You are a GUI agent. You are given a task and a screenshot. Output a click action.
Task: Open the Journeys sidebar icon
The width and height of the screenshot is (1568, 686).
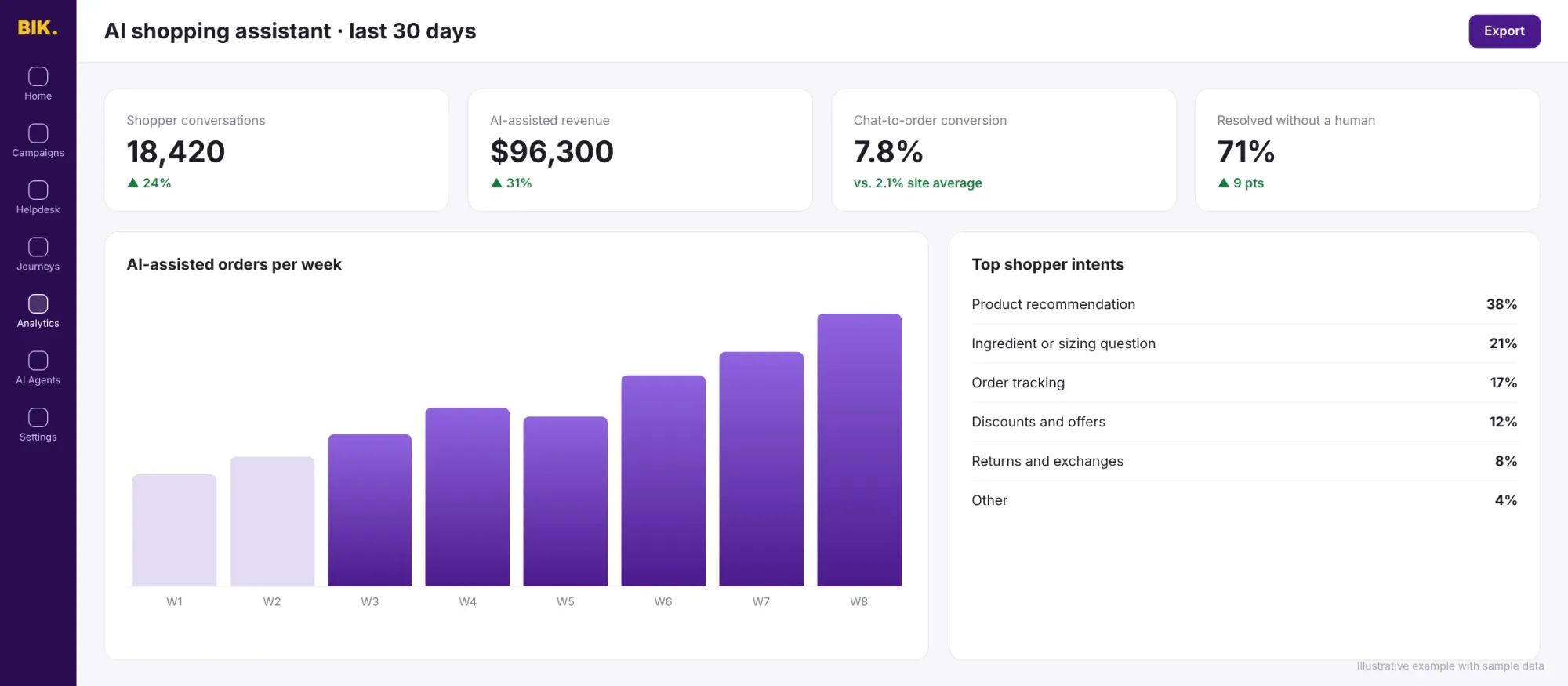(38, 247)
